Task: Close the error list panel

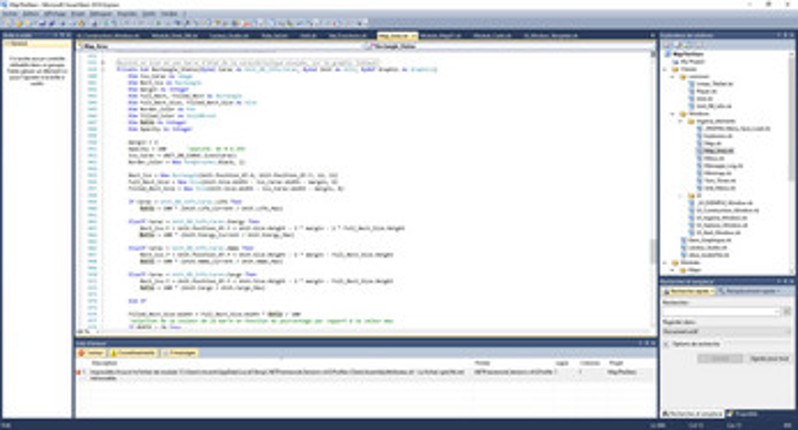Action: coord(653,343)
